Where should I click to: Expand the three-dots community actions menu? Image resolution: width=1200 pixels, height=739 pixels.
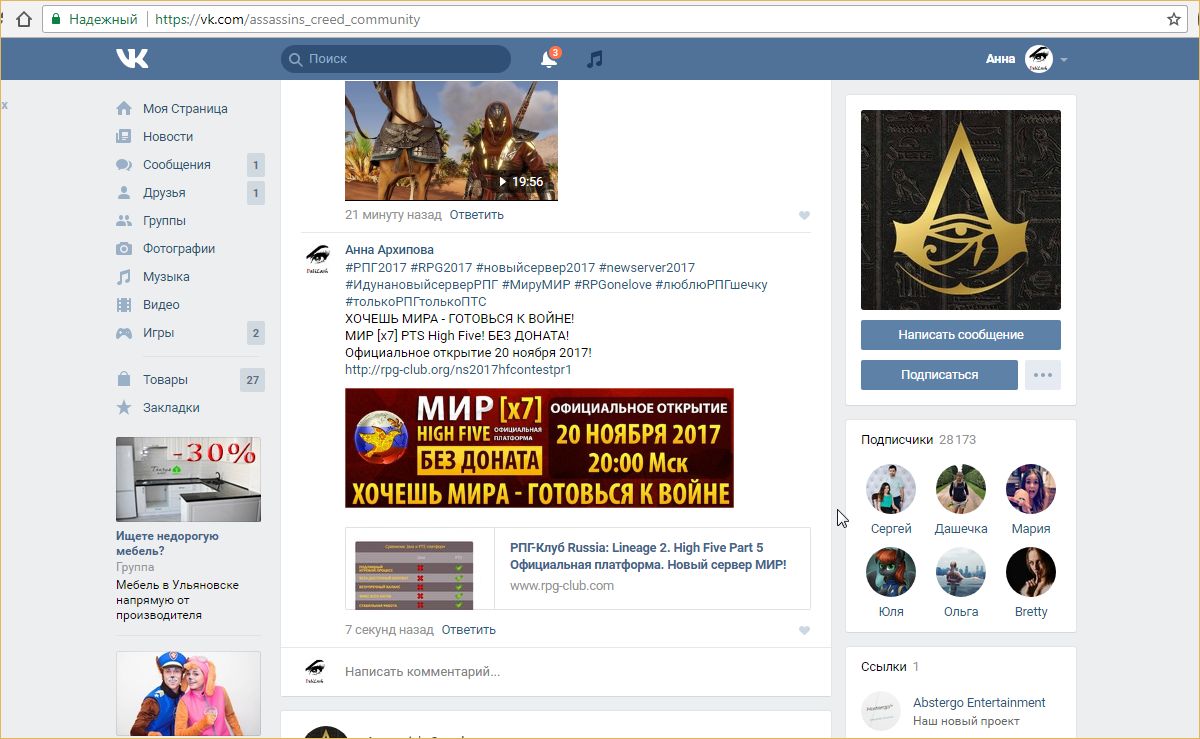pyautogui.click(x=1042, y=375)
